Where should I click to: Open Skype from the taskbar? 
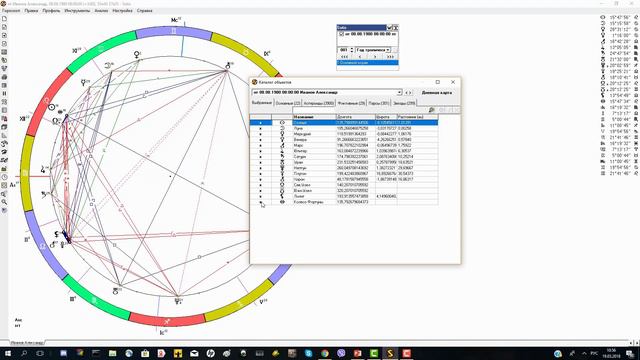tap(309, 353)
